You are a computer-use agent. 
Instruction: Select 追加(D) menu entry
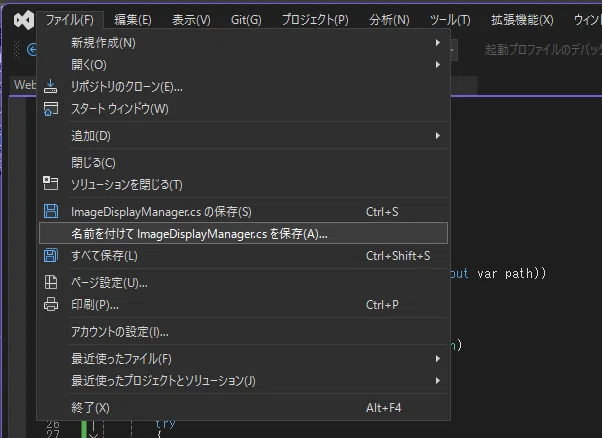coord(243,136)
